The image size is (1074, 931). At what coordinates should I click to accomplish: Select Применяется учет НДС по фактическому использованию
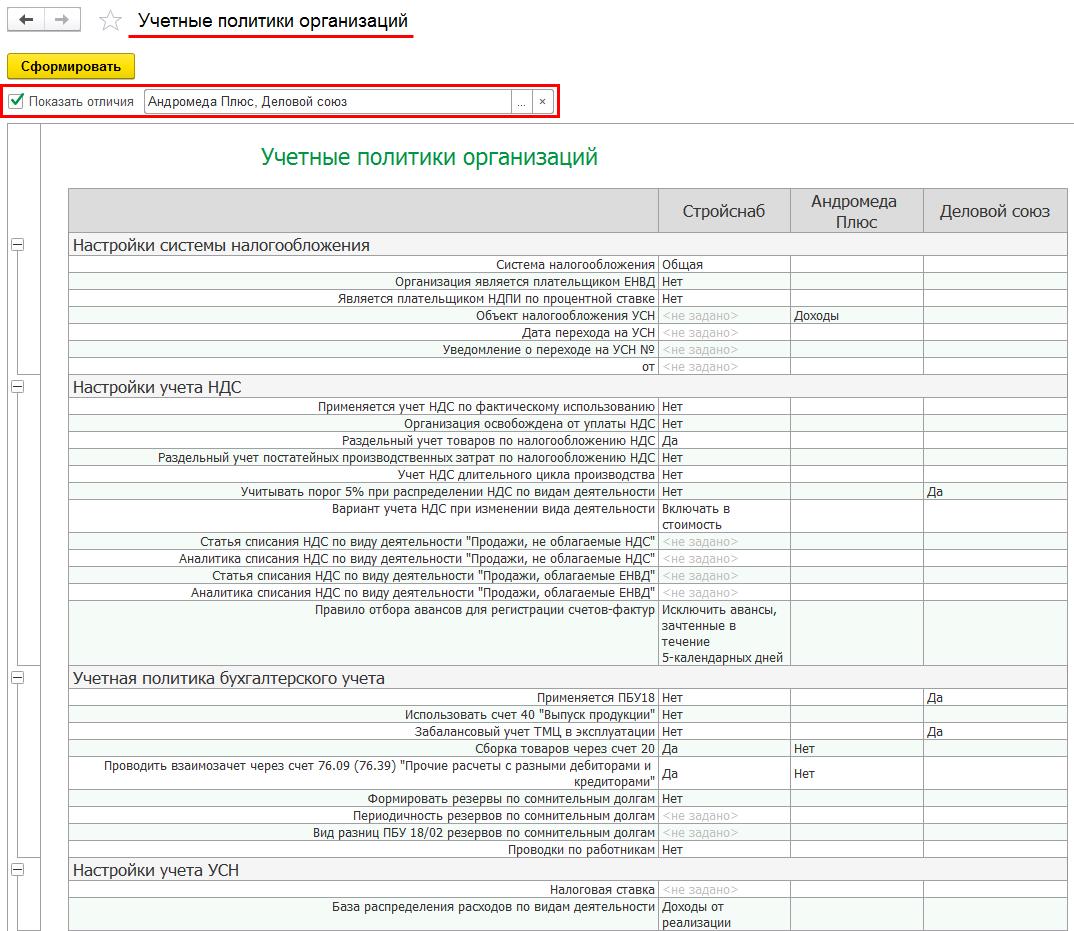(486, 407)
